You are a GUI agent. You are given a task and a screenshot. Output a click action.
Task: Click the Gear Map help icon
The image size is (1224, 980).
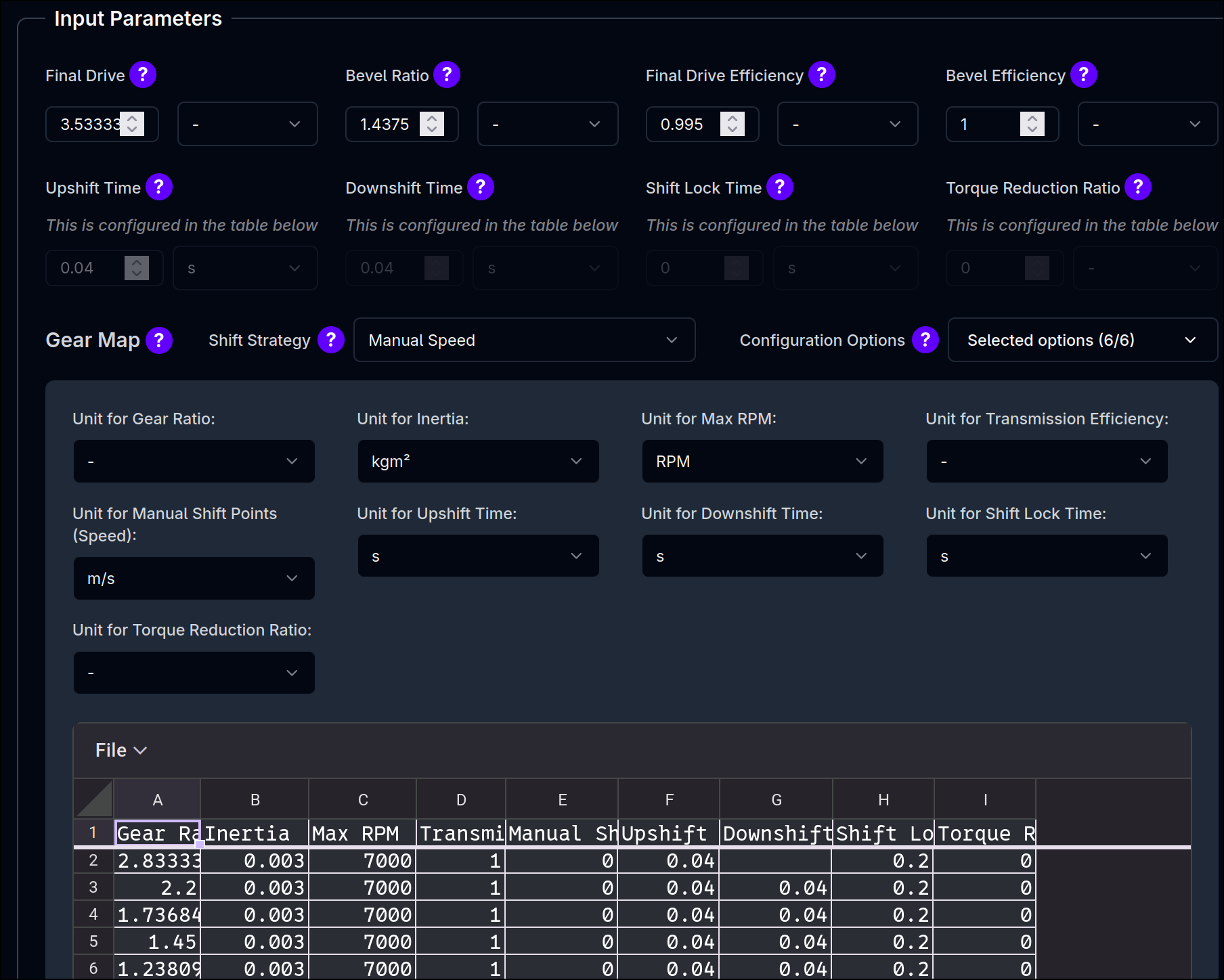click(x=159, y=340)
